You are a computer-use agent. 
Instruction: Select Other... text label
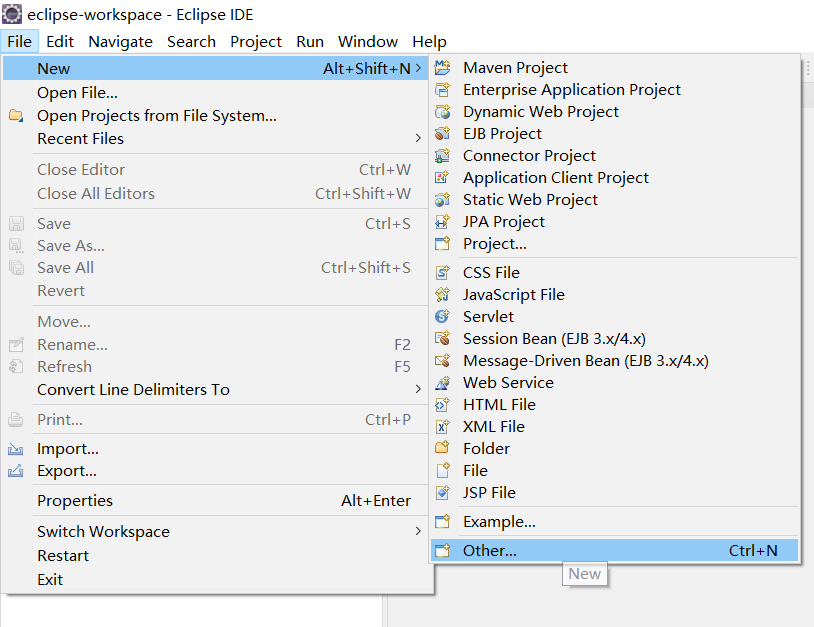tap(490, 550)
